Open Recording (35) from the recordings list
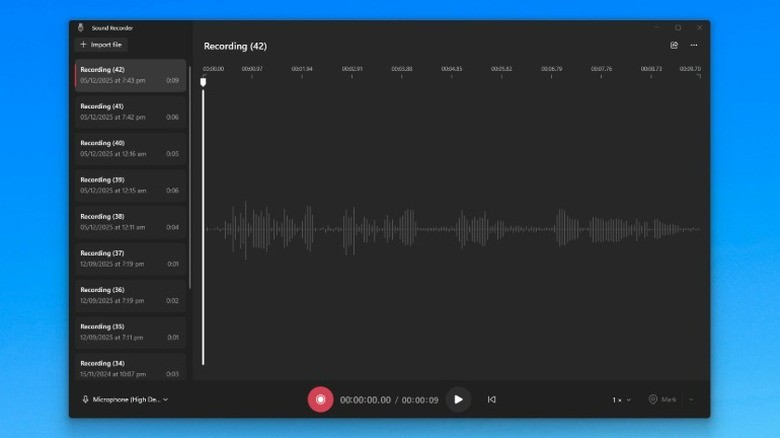 (130, 331)
